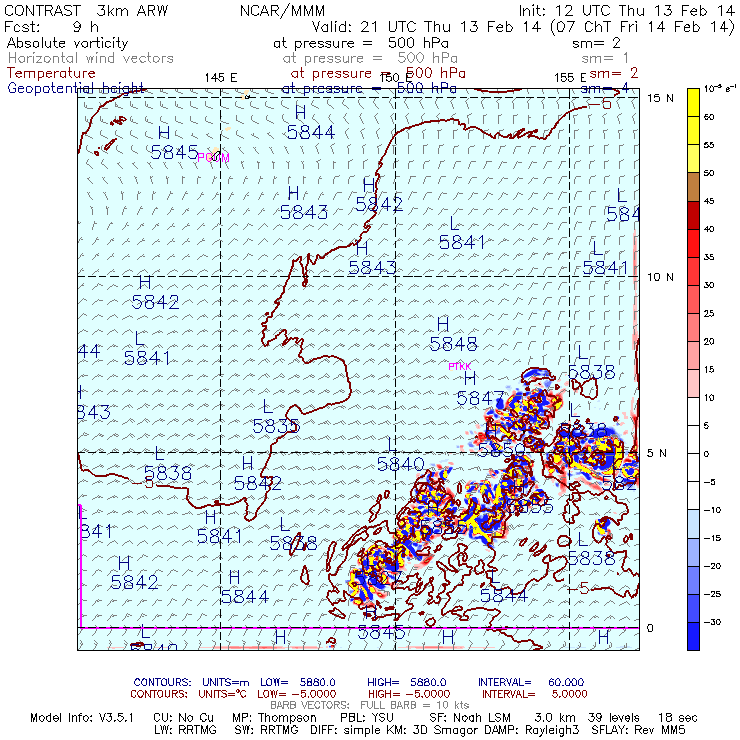Viewport: 740px width, 740px height.
Task: Click the magenta PGUM station marker
Action: pos(213,157)
